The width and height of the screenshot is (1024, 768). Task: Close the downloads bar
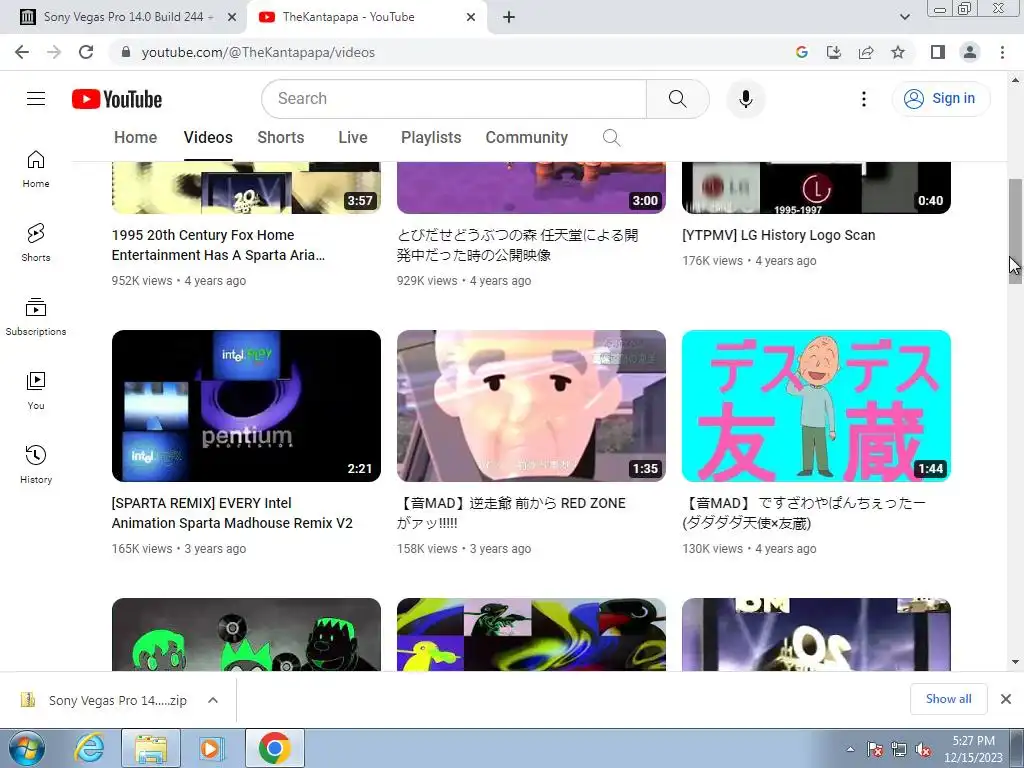coord(1006,699)
